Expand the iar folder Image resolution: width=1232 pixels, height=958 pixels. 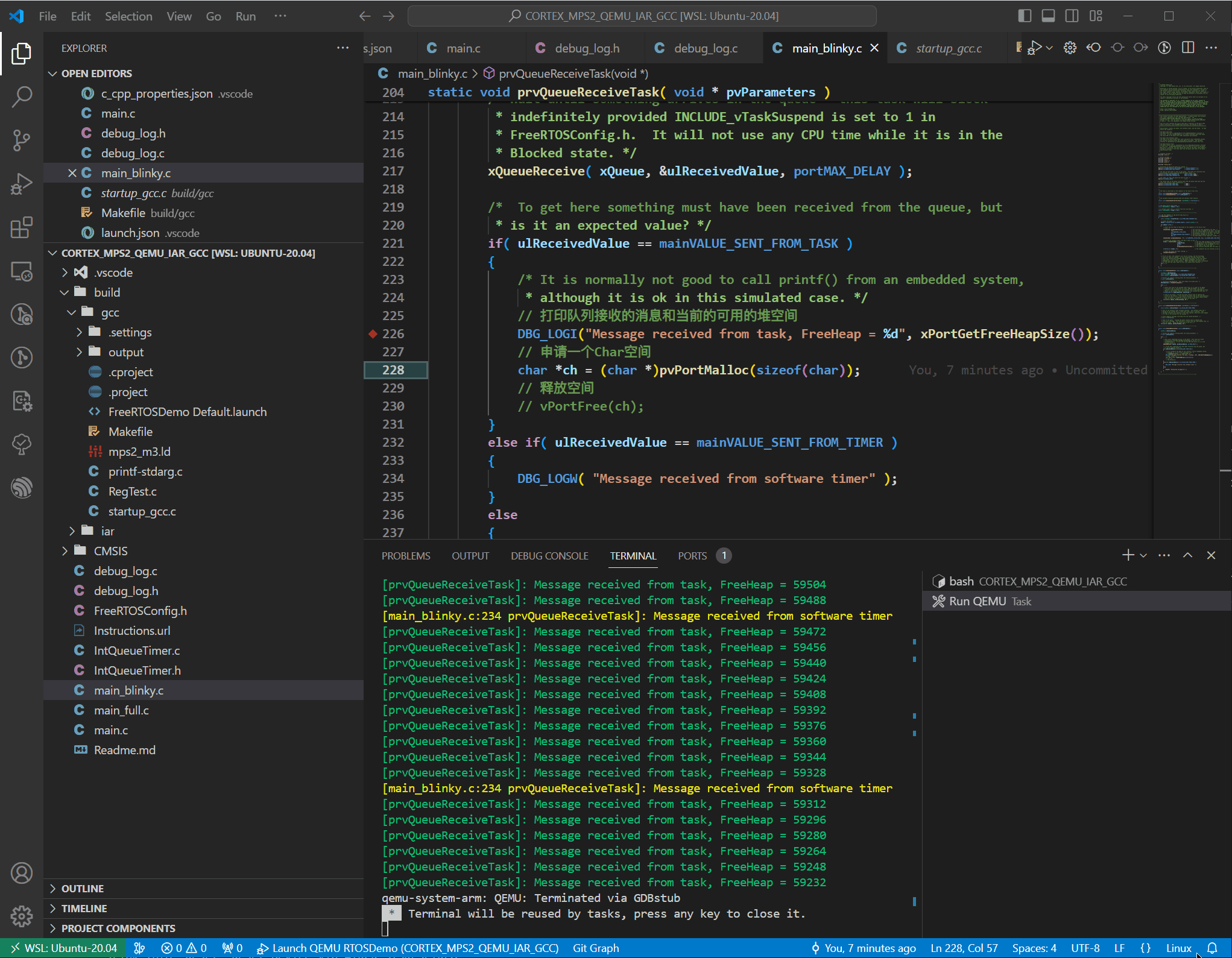pyautogui.click(x=72, y=531)
